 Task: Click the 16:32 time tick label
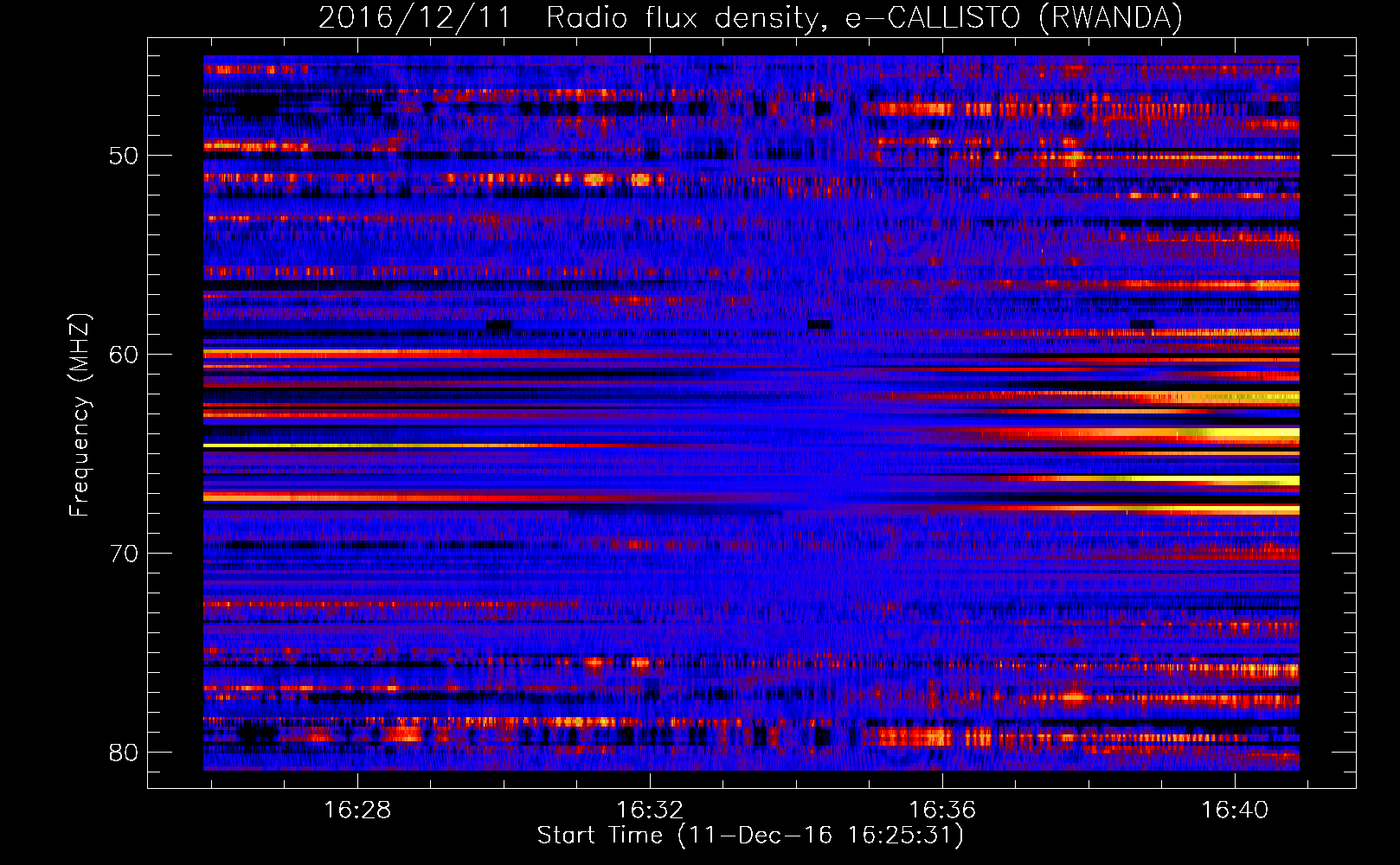[x=650, y=811]
